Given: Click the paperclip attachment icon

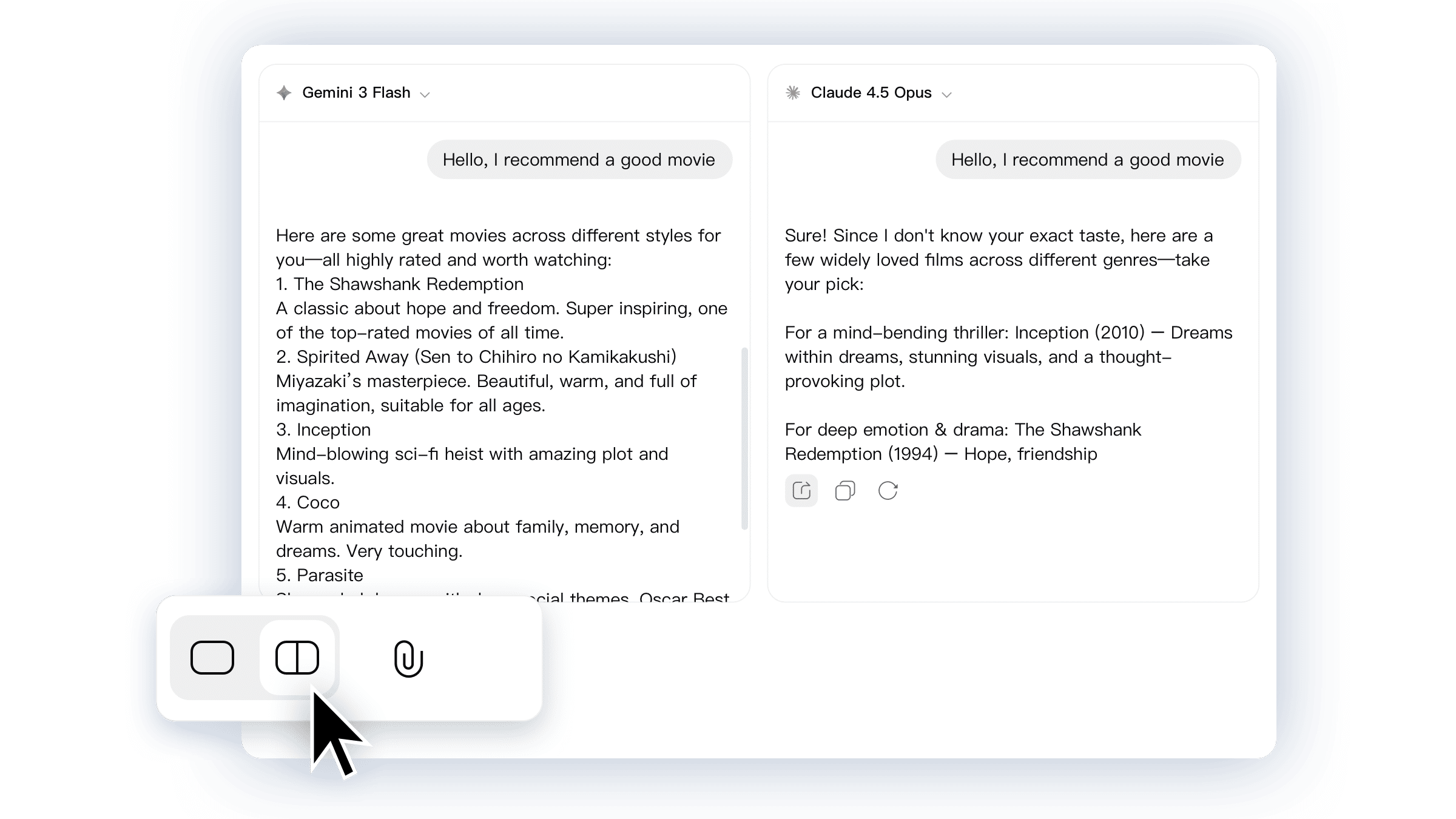Looking at the screenshot, I should point(408,658).
